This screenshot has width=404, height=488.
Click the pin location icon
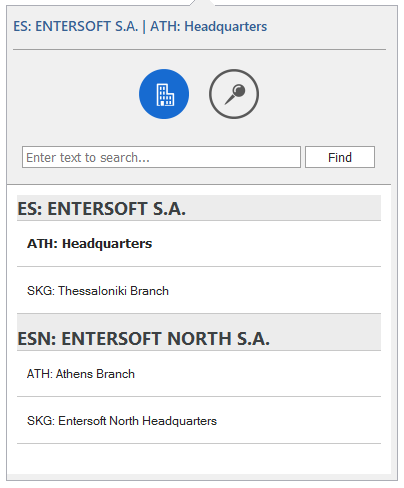234,94
